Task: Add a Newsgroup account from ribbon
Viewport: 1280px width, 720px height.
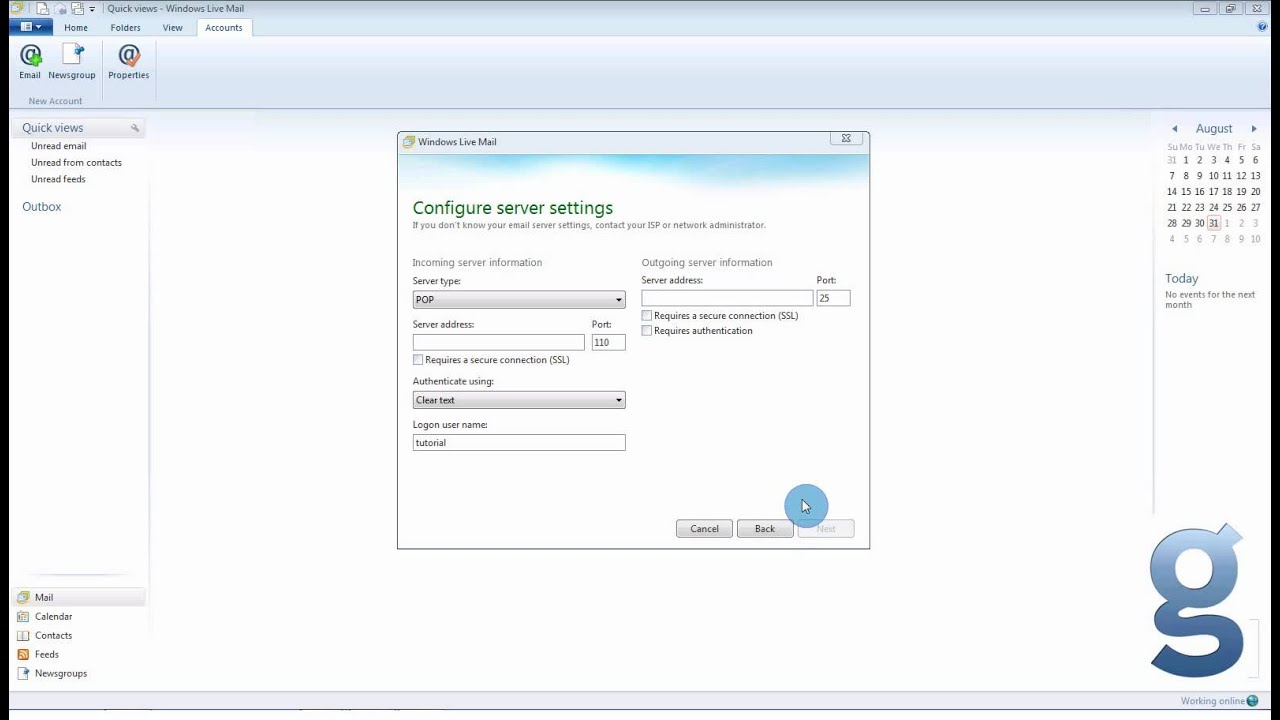Action: (x=72, y=62)
